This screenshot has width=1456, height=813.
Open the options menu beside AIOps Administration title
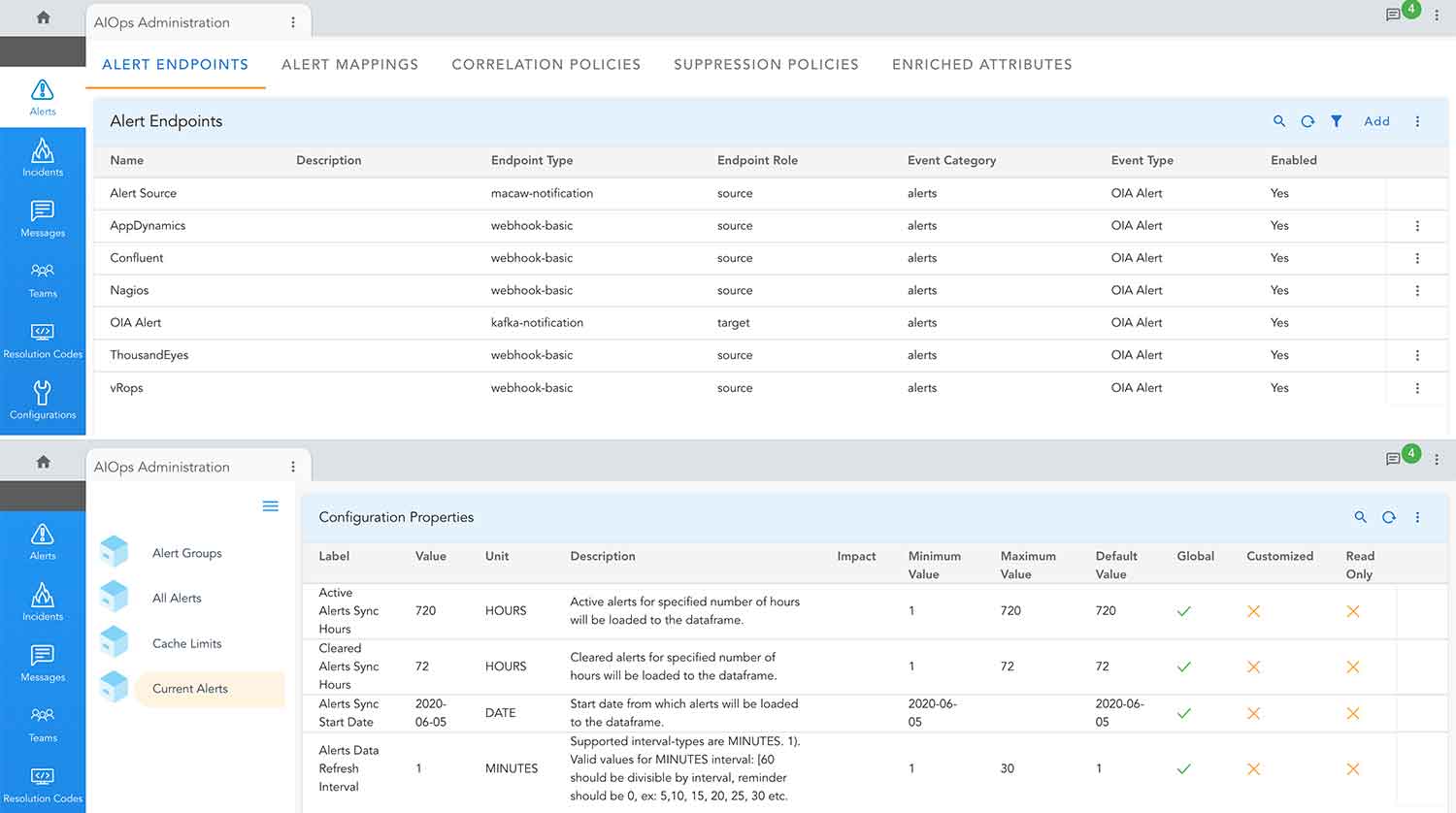(x=293, y=21)
